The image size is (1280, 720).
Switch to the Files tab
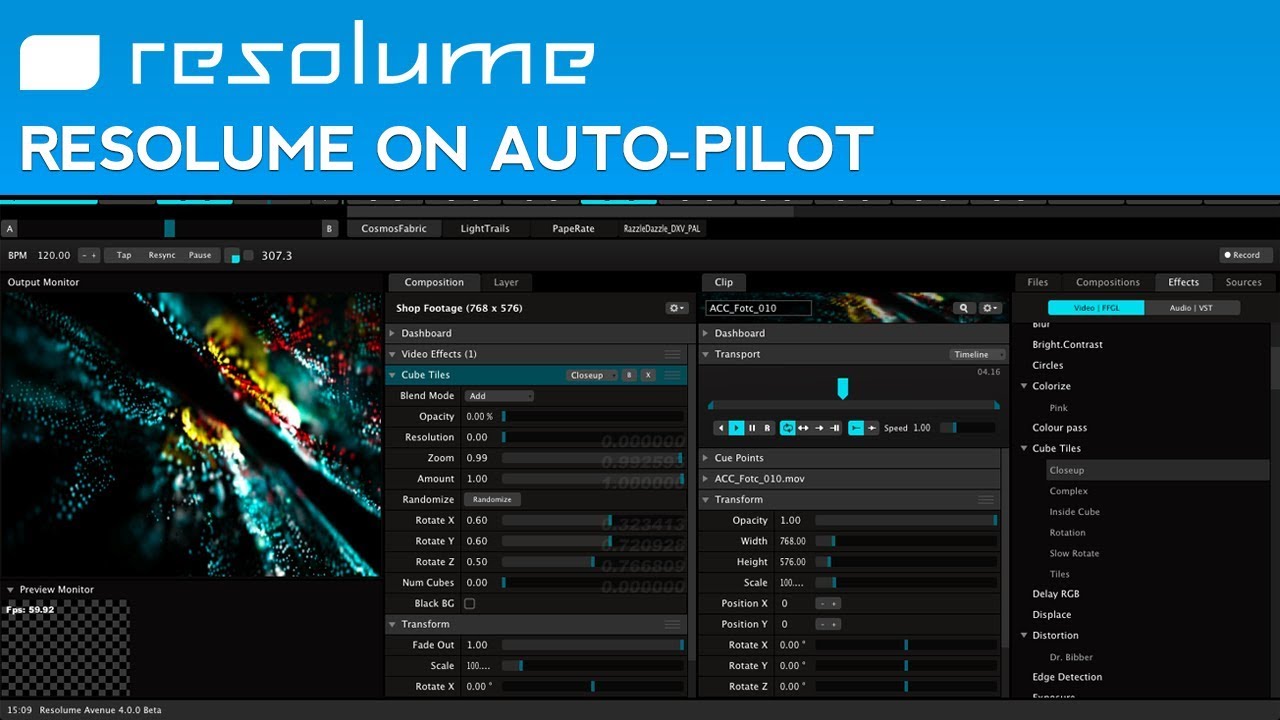tap(1038, 282)
